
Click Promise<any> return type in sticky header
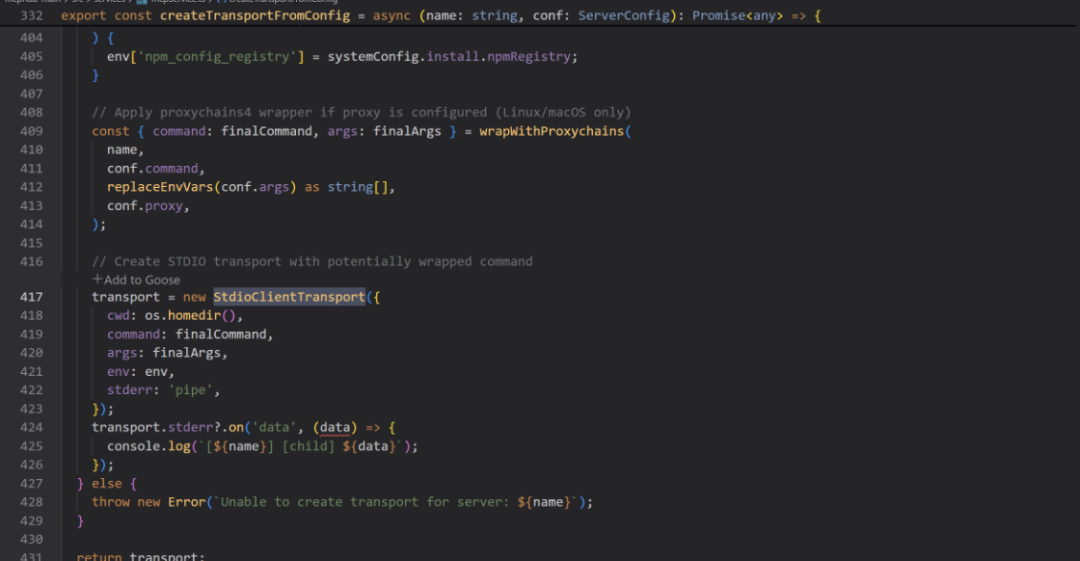738,15
